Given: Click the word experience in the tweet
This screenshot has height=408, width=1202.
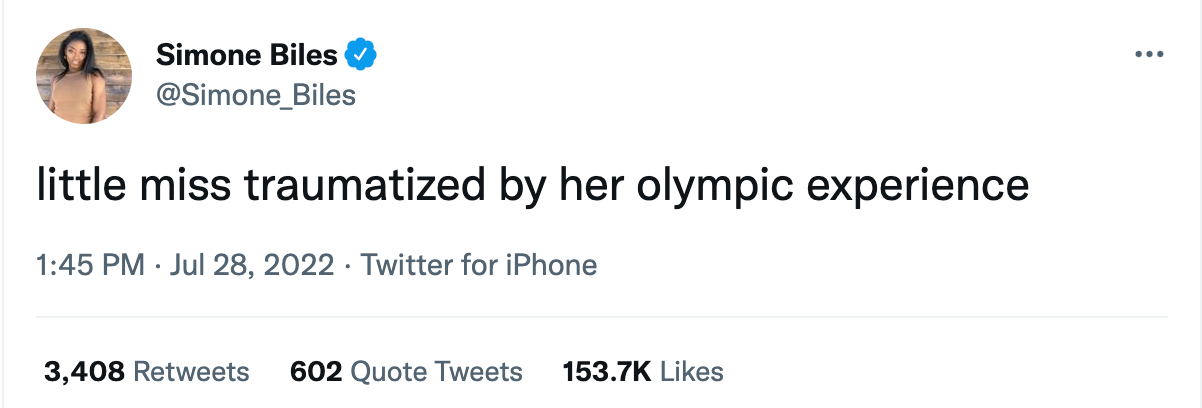Looking at the screenshot, I should coord(919,187).
